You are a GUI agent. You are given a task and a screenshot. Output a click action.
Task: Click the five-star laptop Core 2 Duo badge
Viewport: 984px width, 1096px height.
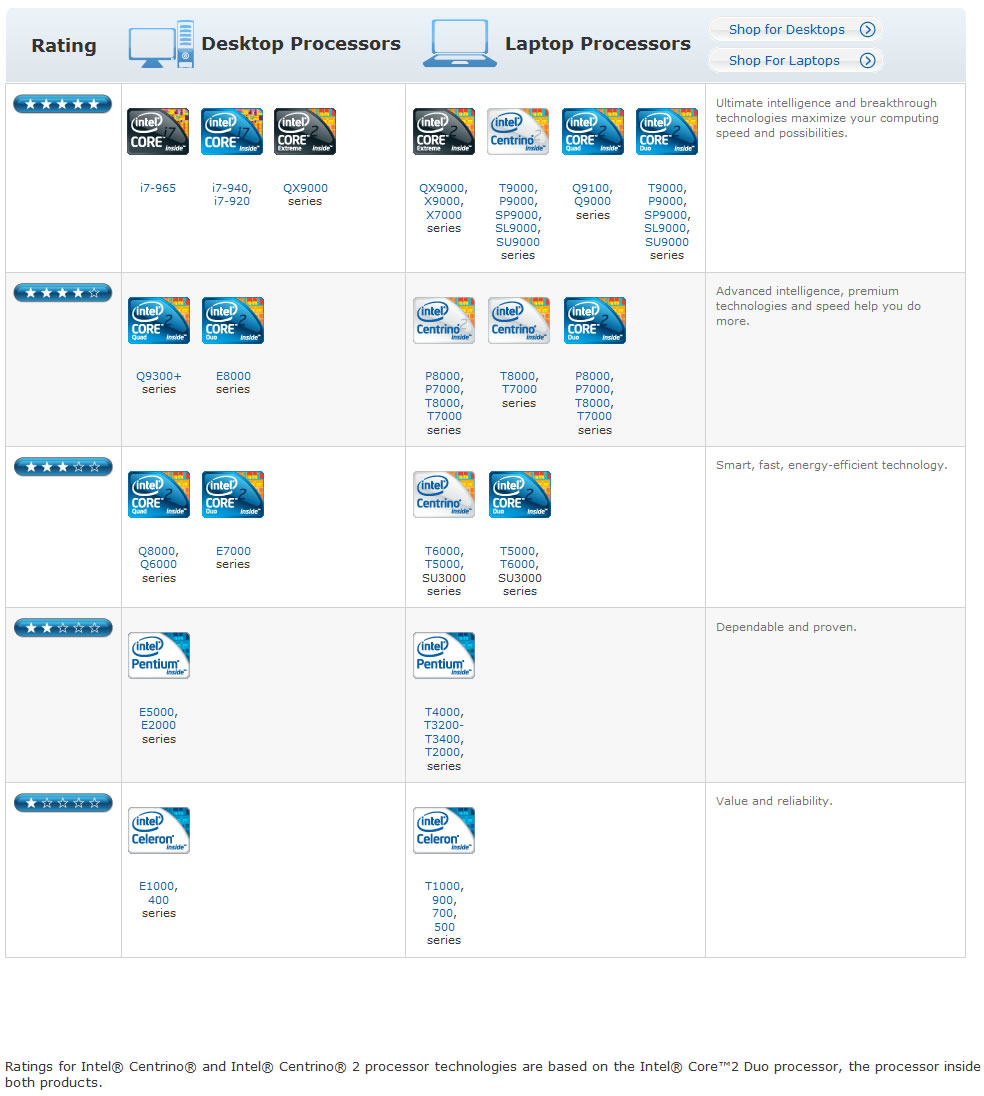667,131
